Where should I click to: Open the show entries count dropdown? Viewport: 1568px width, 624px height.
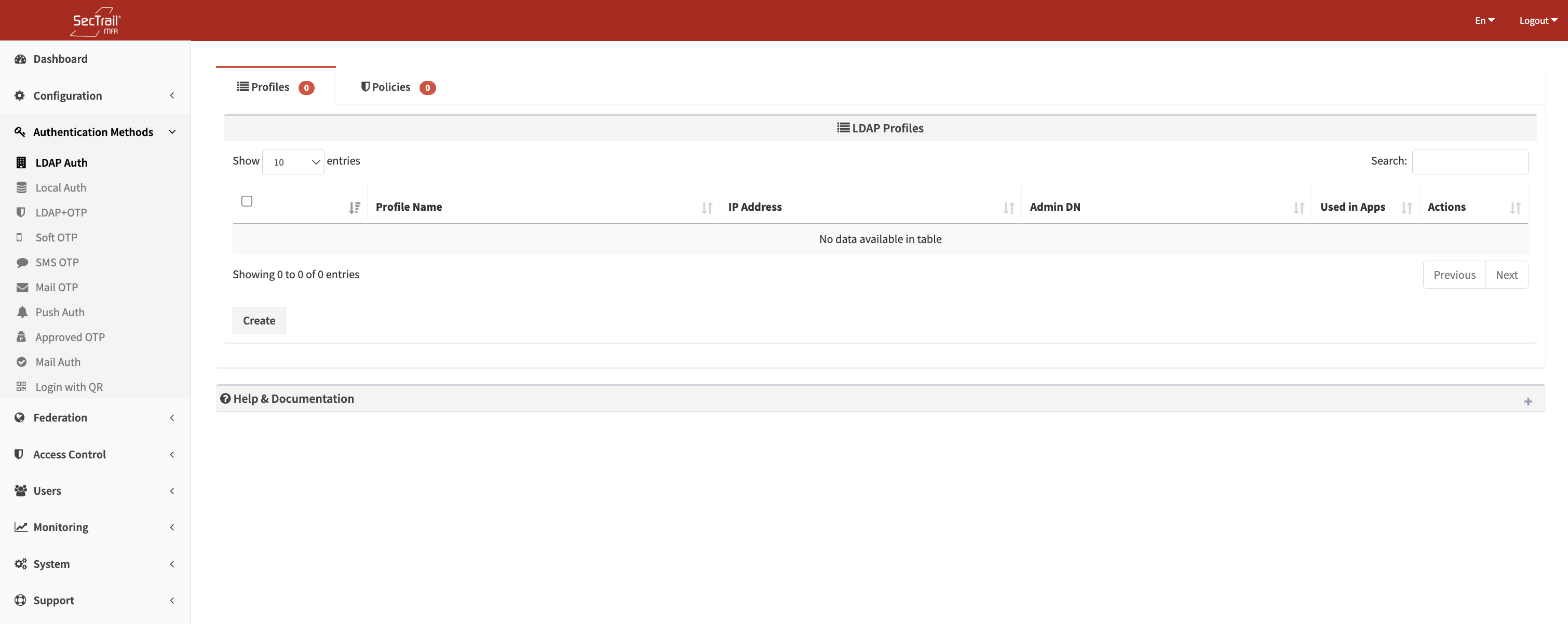click(x=293, y=162)
